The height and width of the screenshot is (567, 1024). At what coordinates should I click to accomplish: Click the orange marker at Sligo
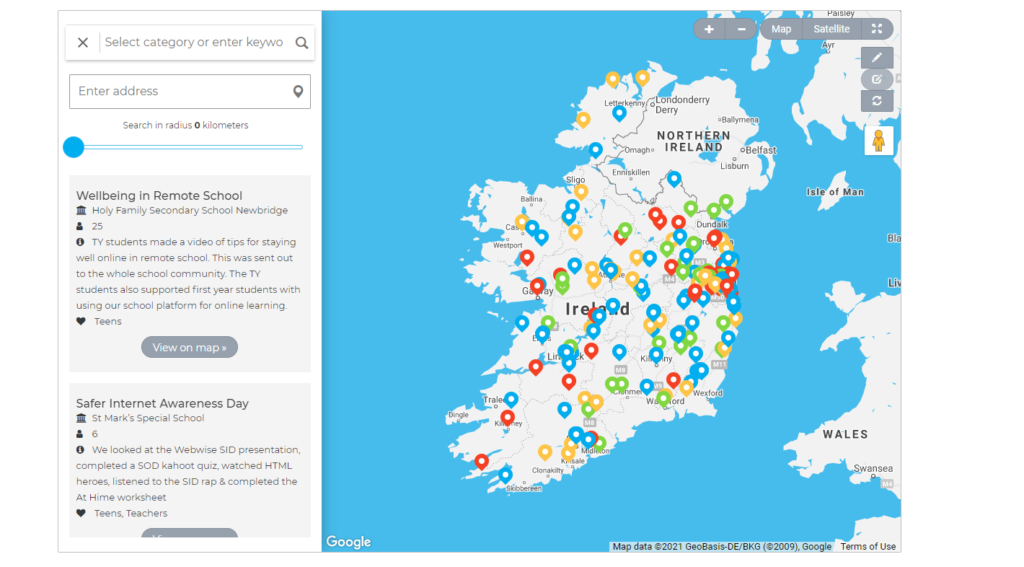click(581, 191)
